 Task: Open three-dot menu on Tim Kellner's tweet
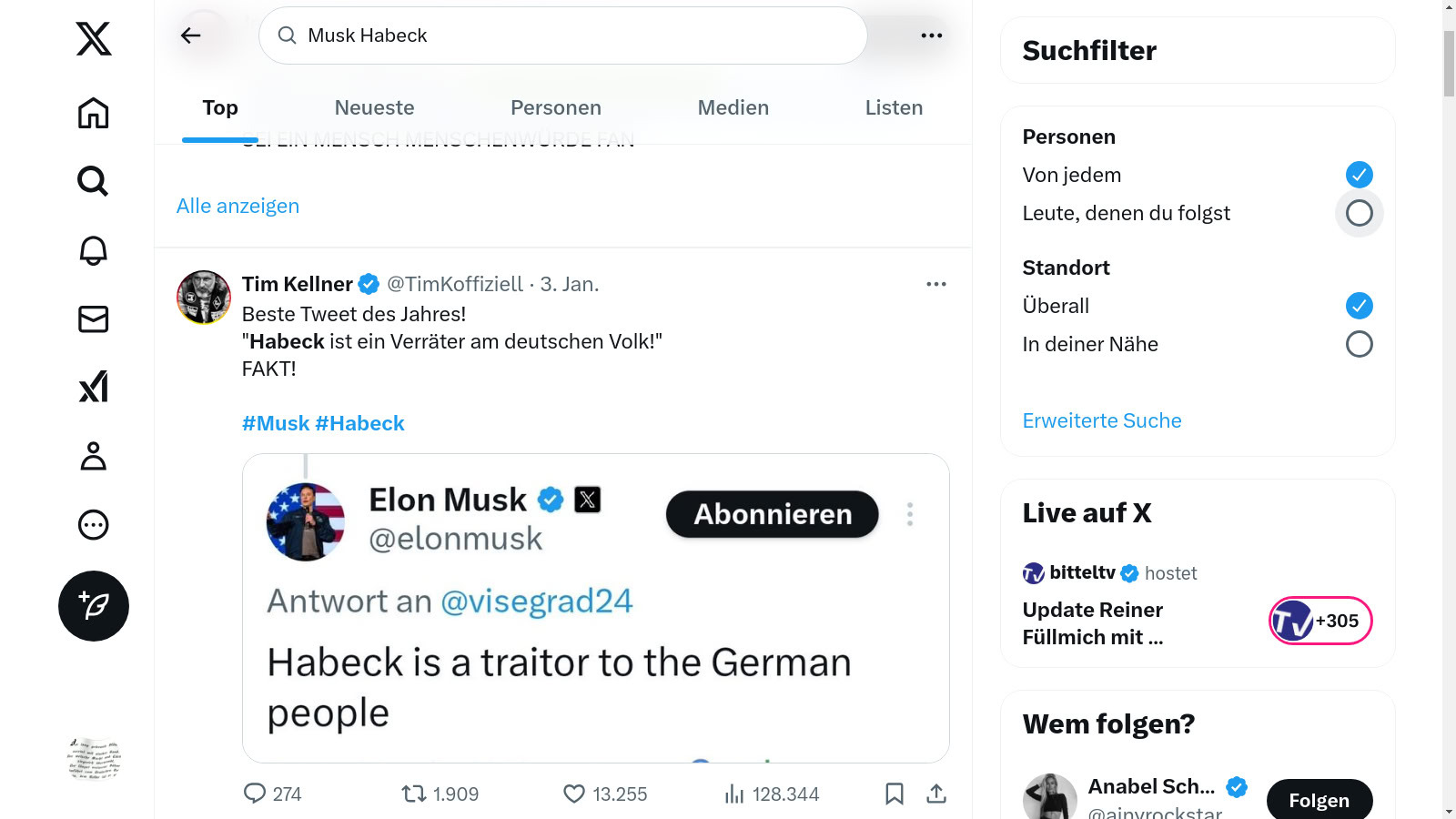point(936,284)
